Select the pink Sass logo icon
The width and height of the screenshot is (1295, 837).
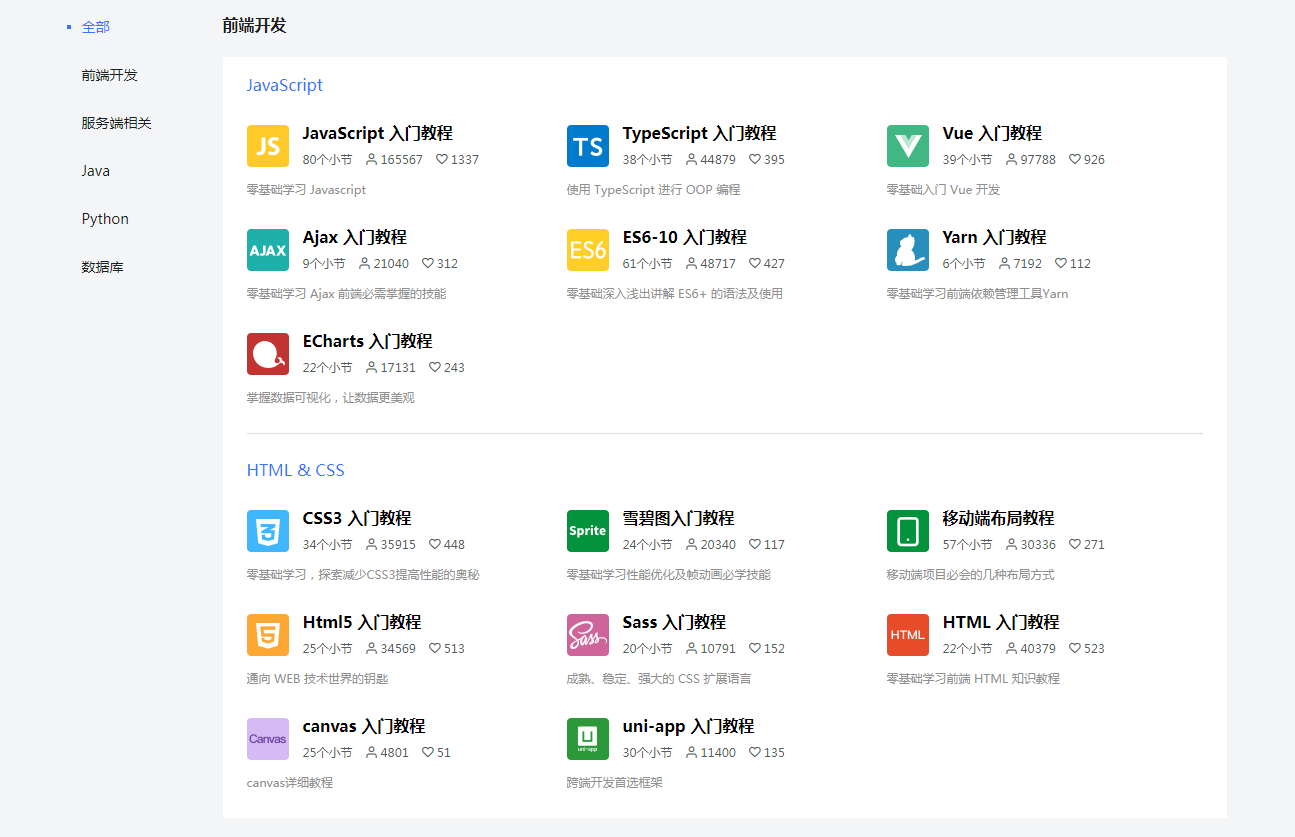(587, 635)
